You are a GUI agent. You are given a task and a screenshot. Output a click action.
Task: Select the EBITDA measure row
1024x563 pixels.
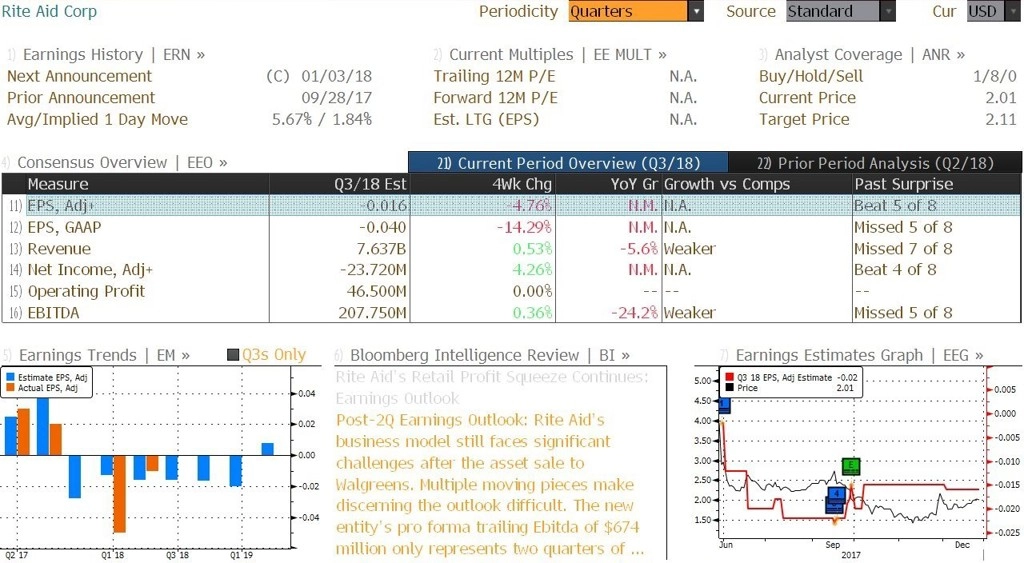tap(511, 313)
